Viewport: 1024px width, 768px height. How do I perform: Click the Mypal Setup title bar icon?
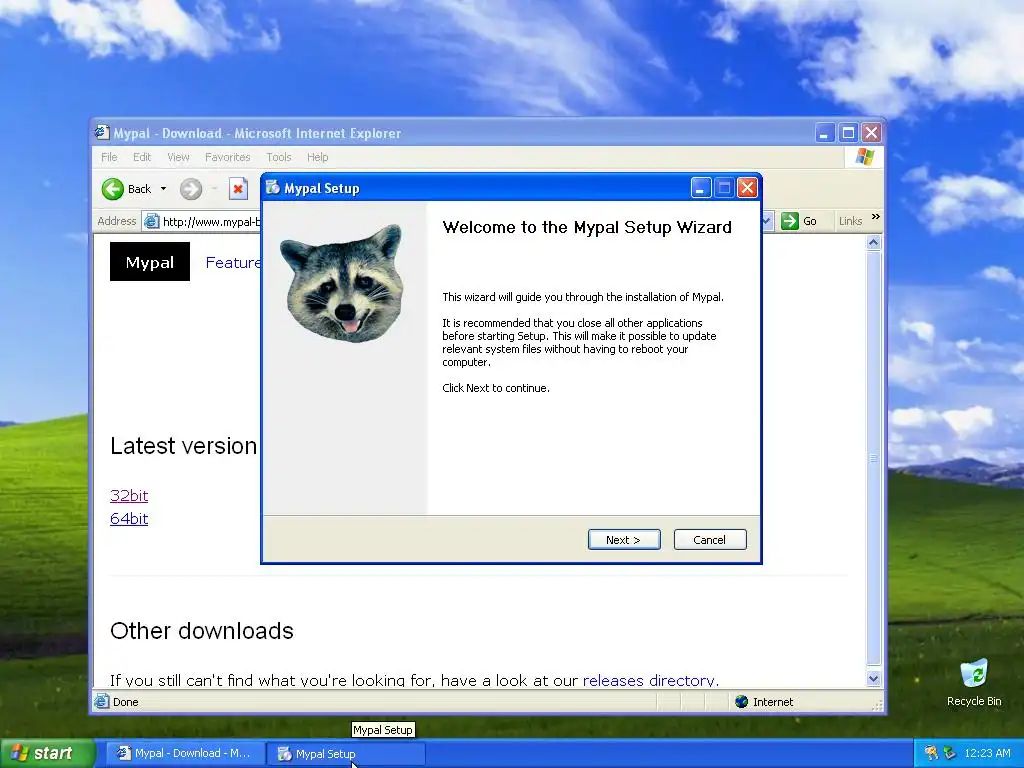(272, 187)
